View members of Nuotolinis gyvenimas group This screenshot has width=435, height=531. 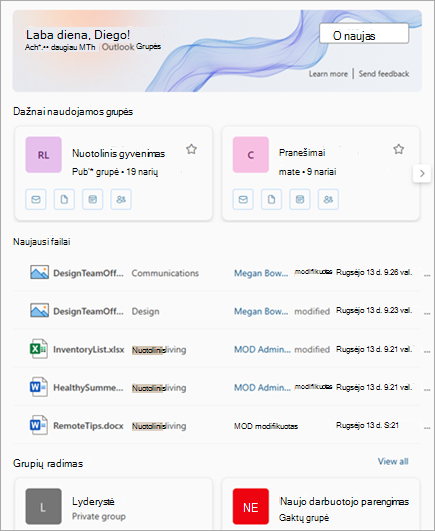[121, 199]
